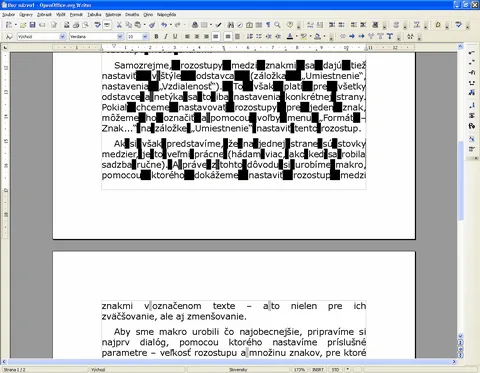The height and width of the screenshot is (373, 480).
Task: Set justified text alignment
Action: [216, 36]
